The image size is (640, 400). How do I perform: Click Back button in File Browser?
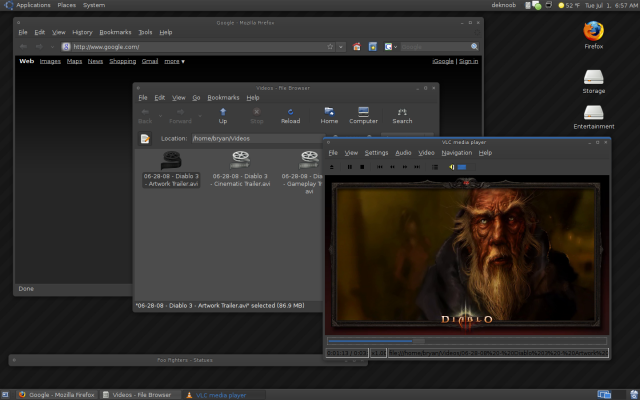tap(145, 116)
